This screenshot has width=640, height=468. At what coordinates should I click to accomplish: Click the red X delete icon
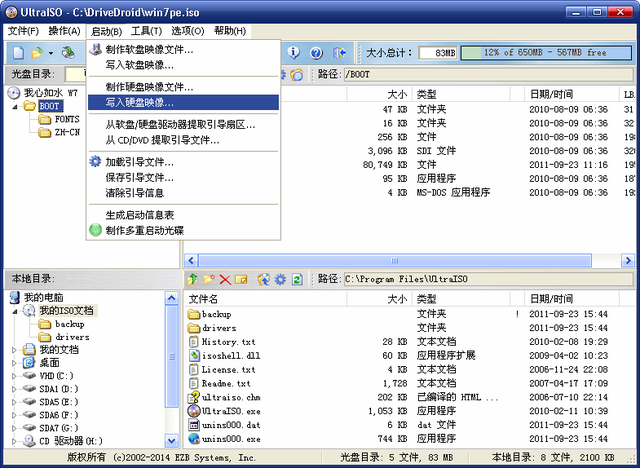point(225,279)
